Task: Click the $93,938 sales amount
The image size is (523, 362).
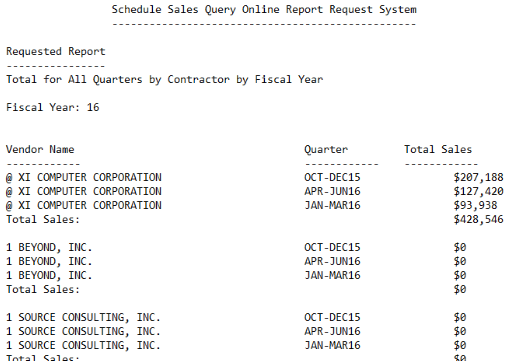Action: tap(475, 205)
